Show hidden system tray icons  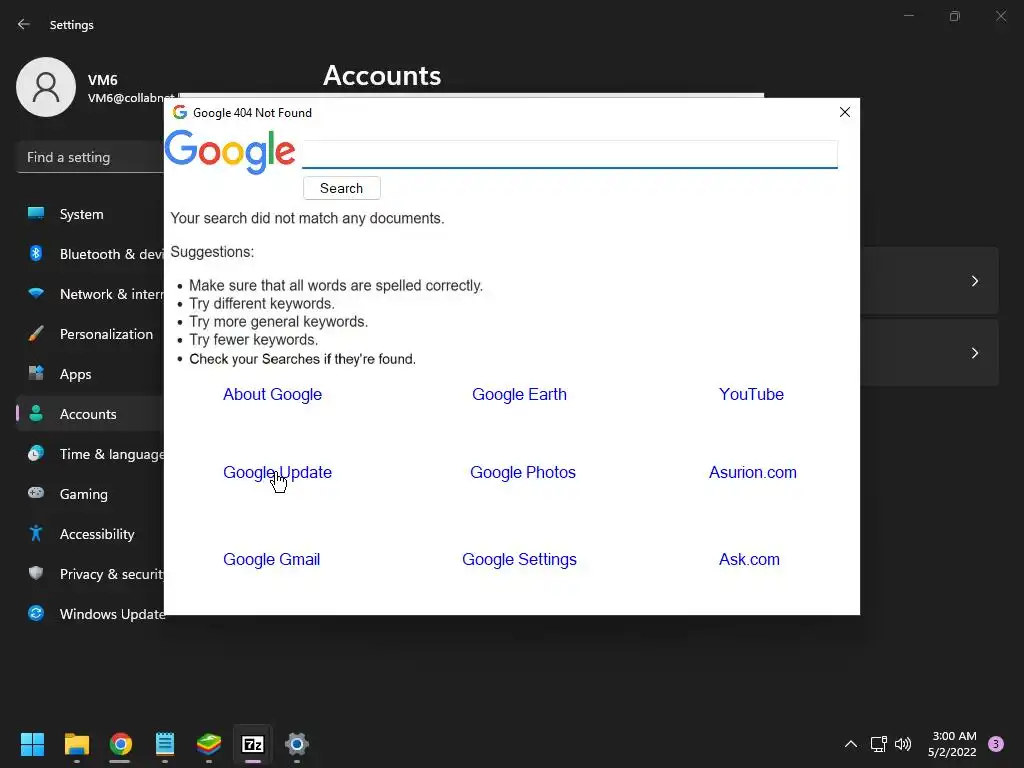tap(851, 744)
